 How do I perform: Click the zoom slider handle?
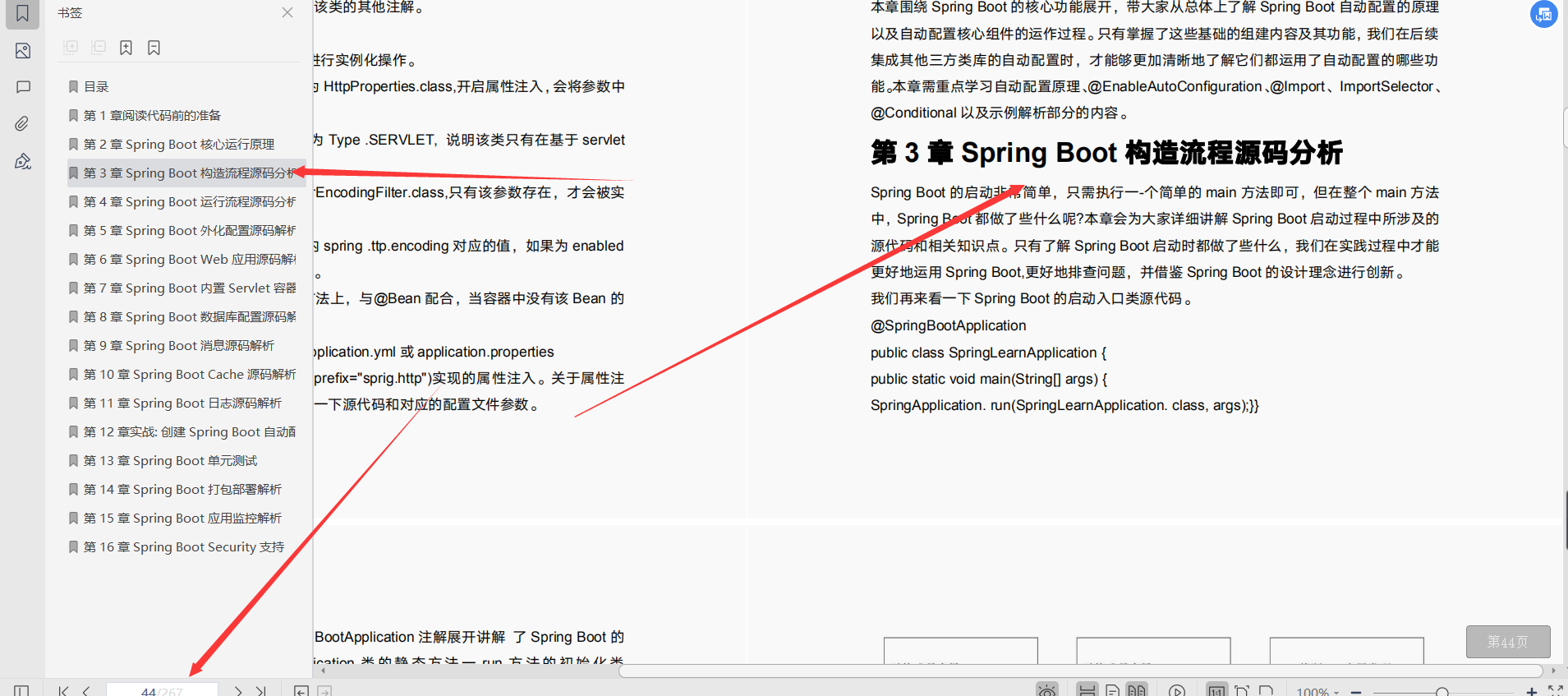pyautogui.click(x=1442, y=693)
